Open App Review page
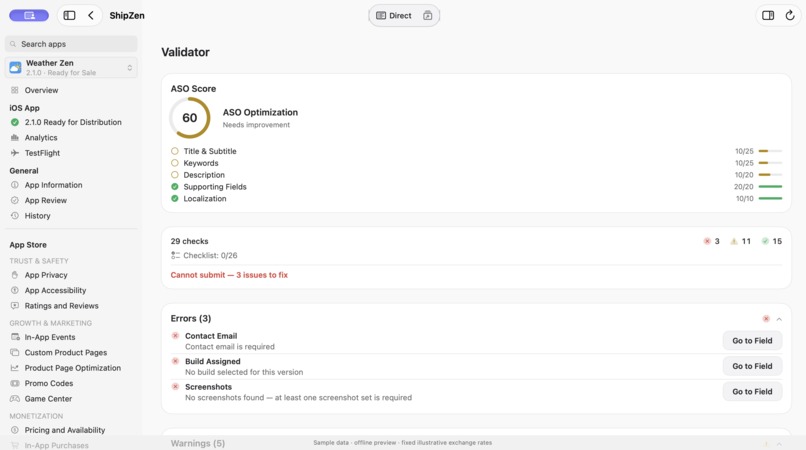Viewport: 806px width, 450px height. point(46,200)
